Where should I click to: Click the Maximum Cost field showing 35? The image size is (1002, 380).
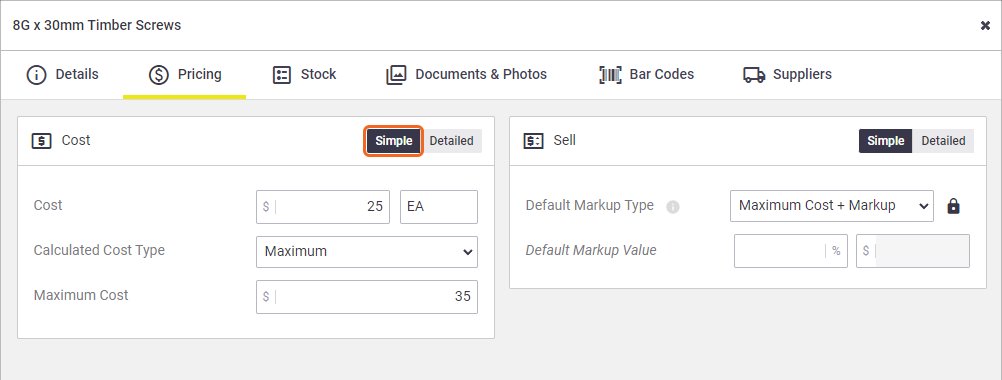[x=367, y=297]
